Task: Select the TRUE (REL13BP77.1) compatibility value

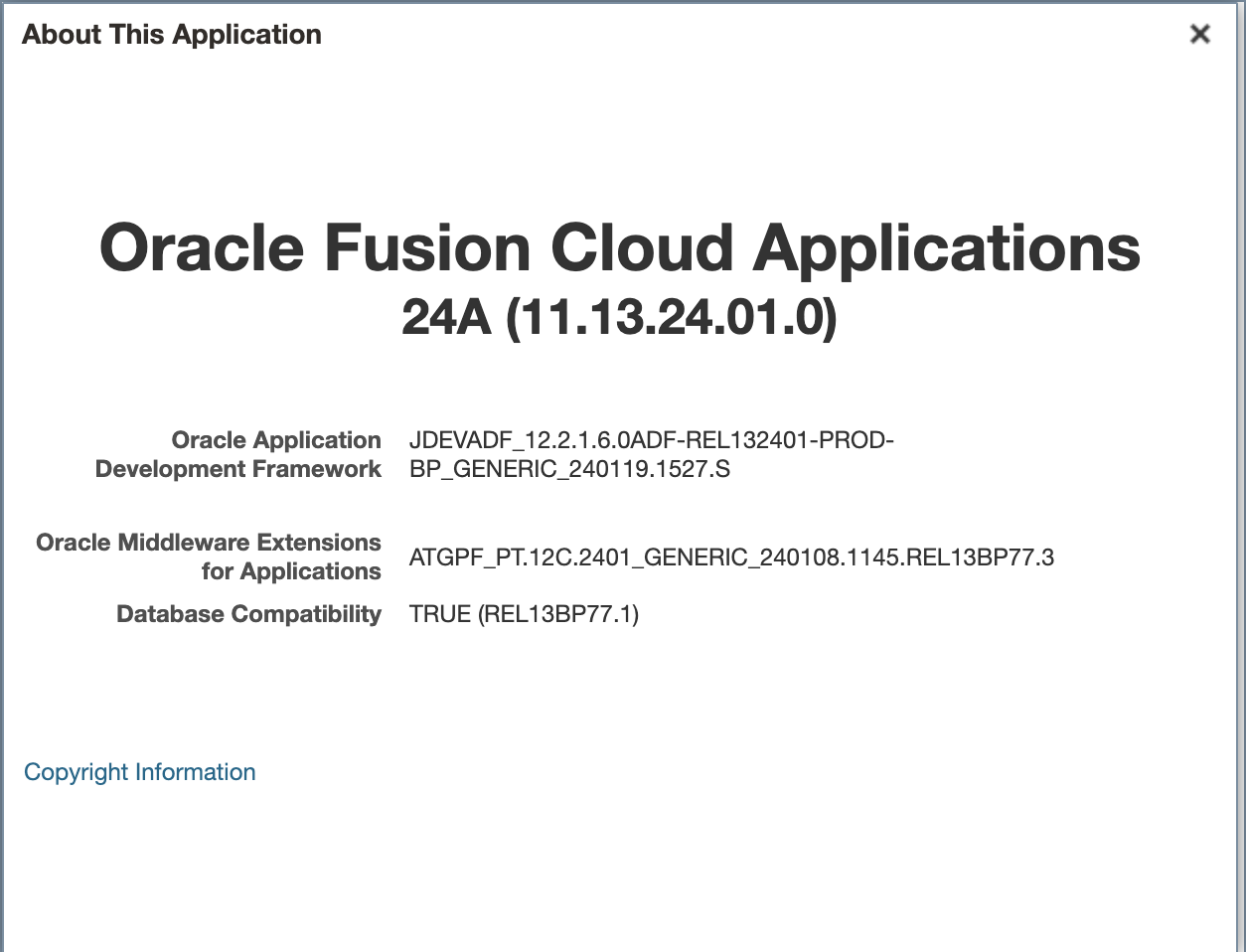Action: point(526,614)
